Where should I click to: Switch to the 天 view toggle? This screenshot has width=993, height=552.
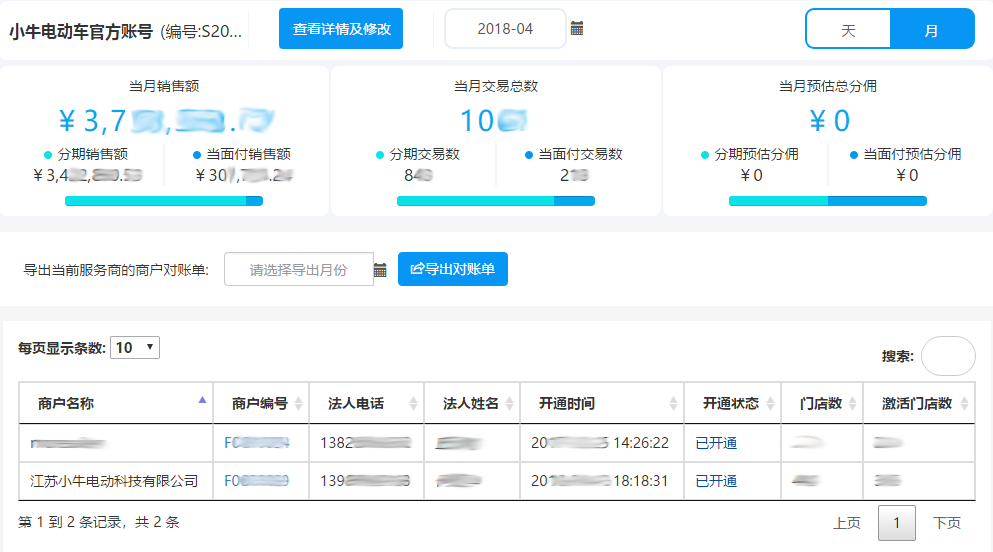coord(848,29)
